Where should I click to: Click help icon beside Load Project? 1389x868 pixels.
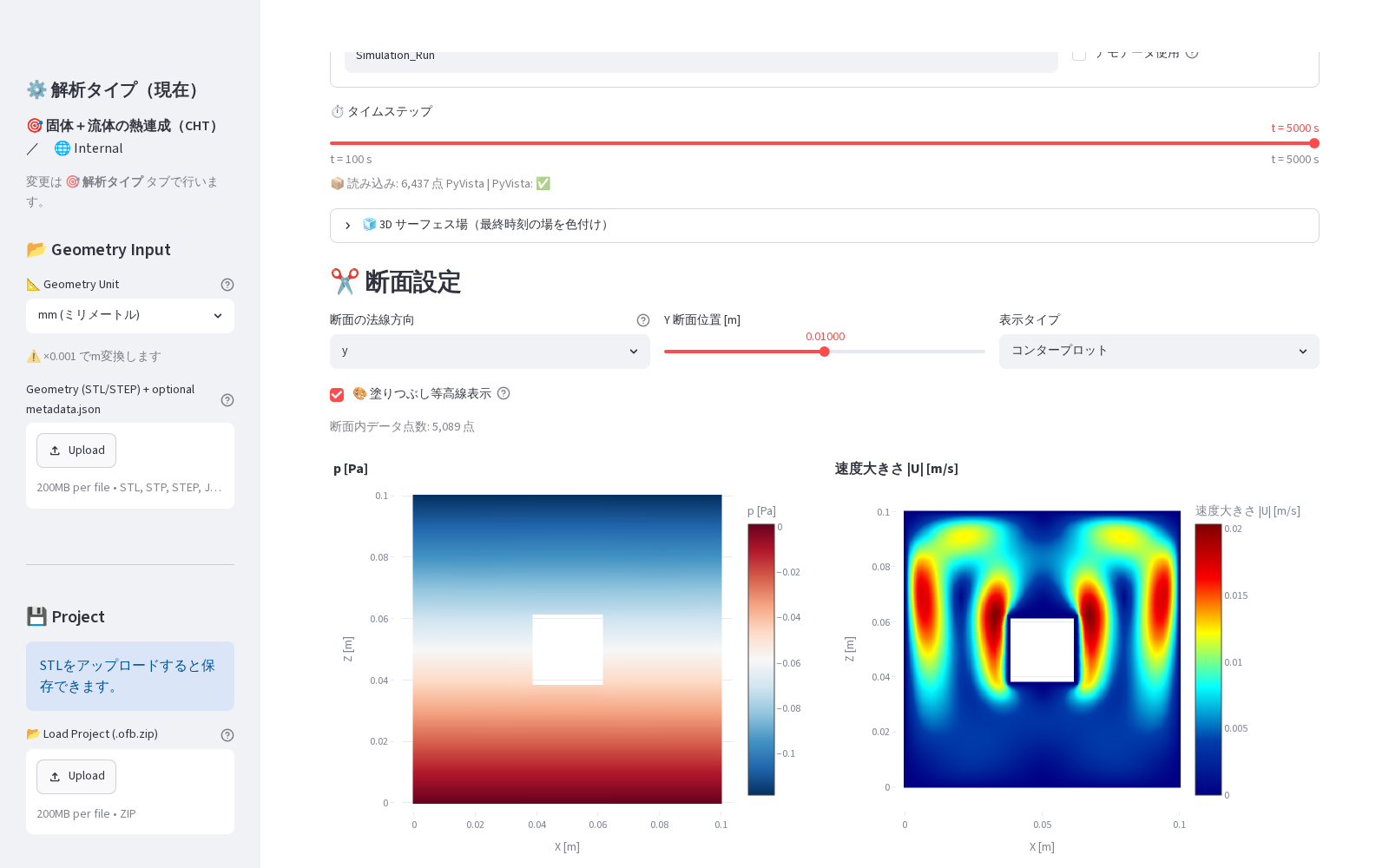227,735
